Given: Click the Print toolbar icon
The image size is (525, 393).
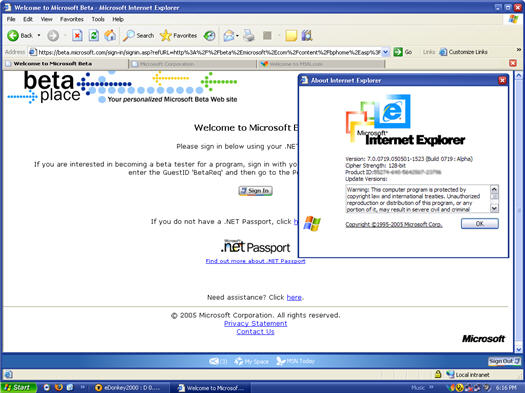Looking at the screenshot, I should coord(249,35).
